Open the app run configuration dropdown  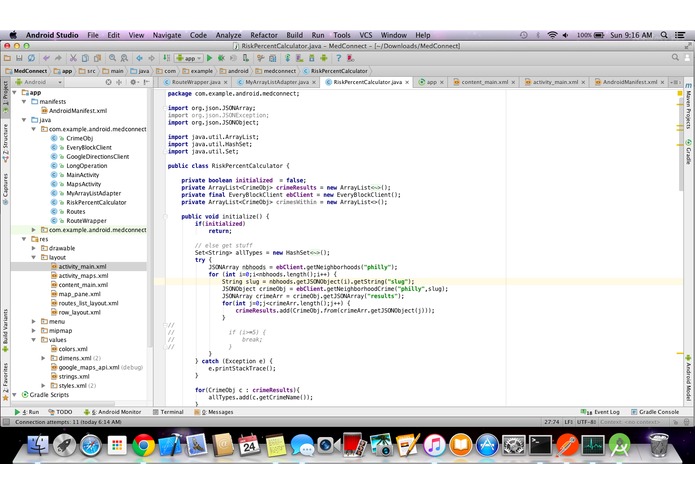click(x=189, y=58)
